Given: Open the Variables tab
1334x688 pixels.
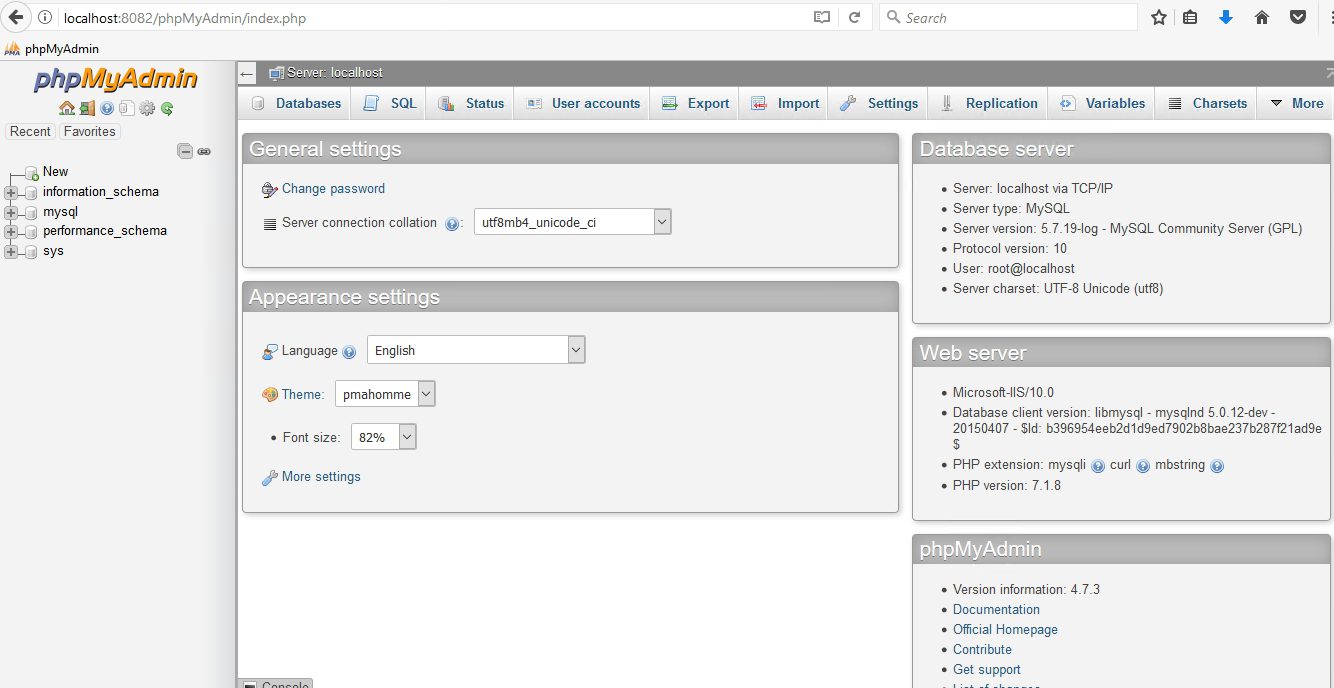Looking at the screenshot, I should tap(1101, 103).
